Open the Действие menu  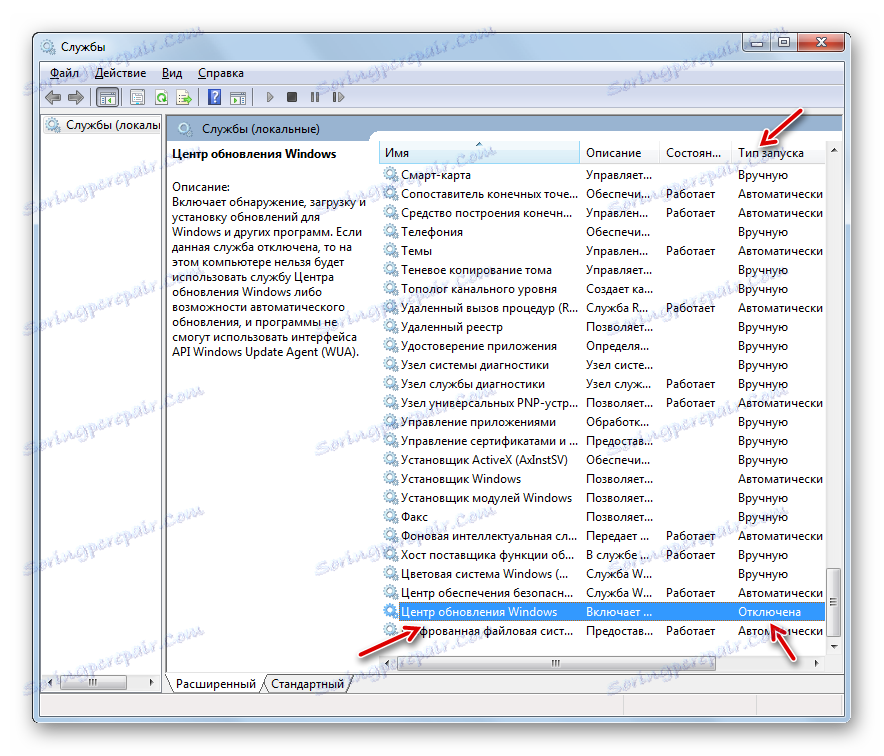[120, 73]
